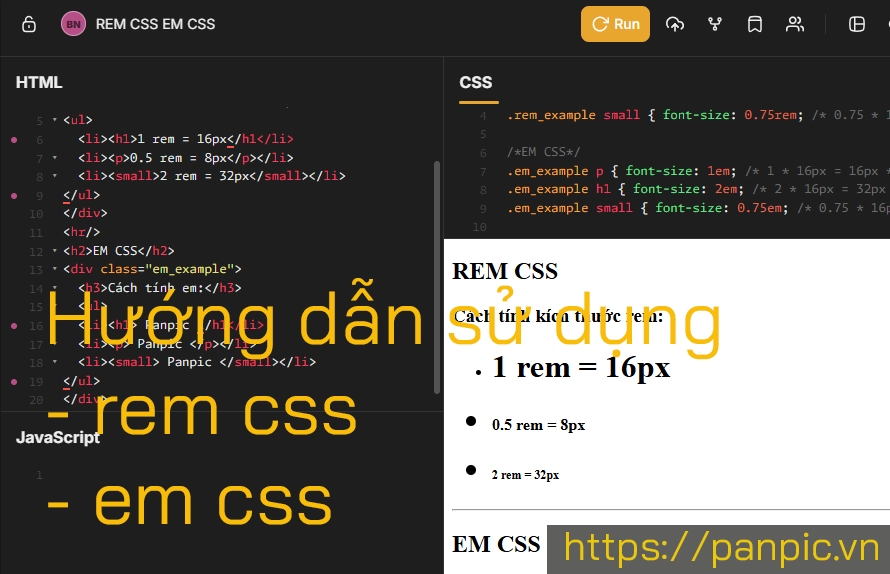The width and height of the screenshot is (890, 574).
Task: Fold the h2 EM CSS line 12
Action: tap(54, 251)
